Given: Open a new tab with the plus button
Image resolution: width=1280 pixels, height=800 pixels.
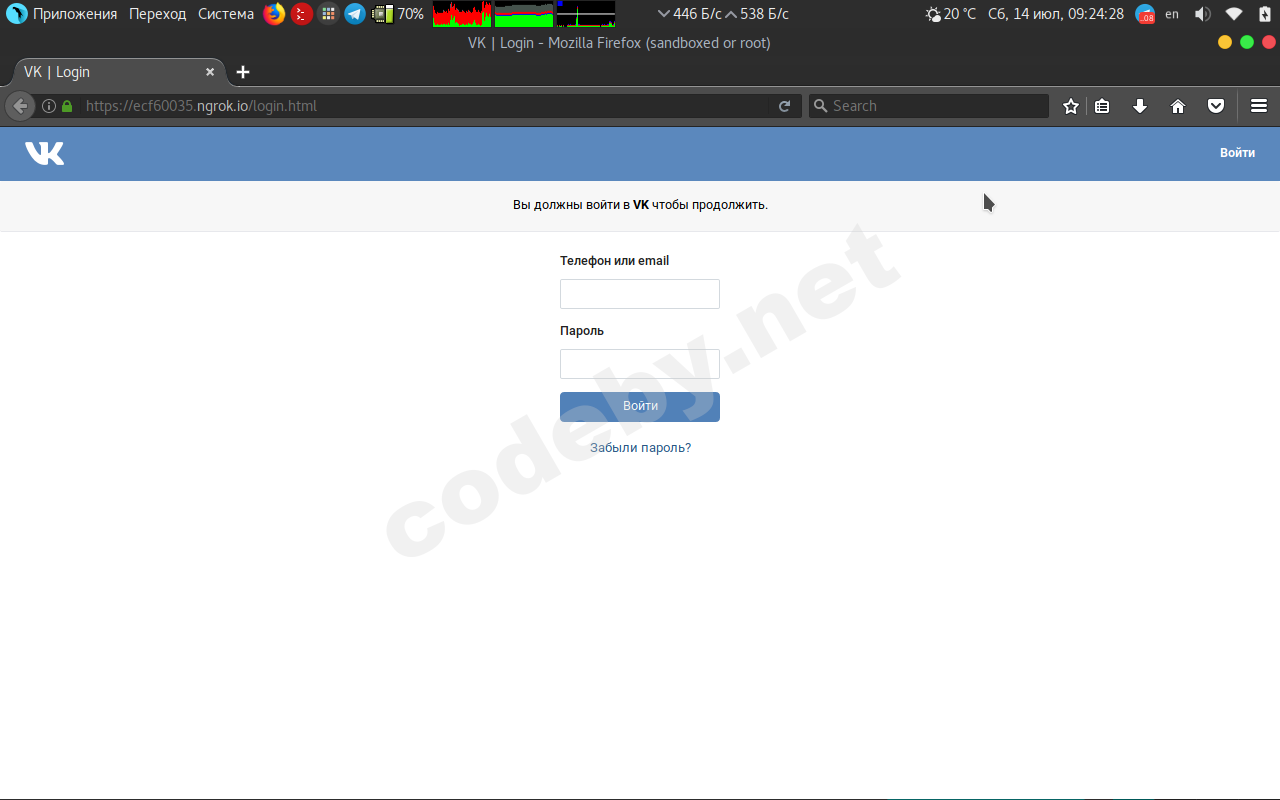Looking at the screenshot, I should (x=243, y=72).
